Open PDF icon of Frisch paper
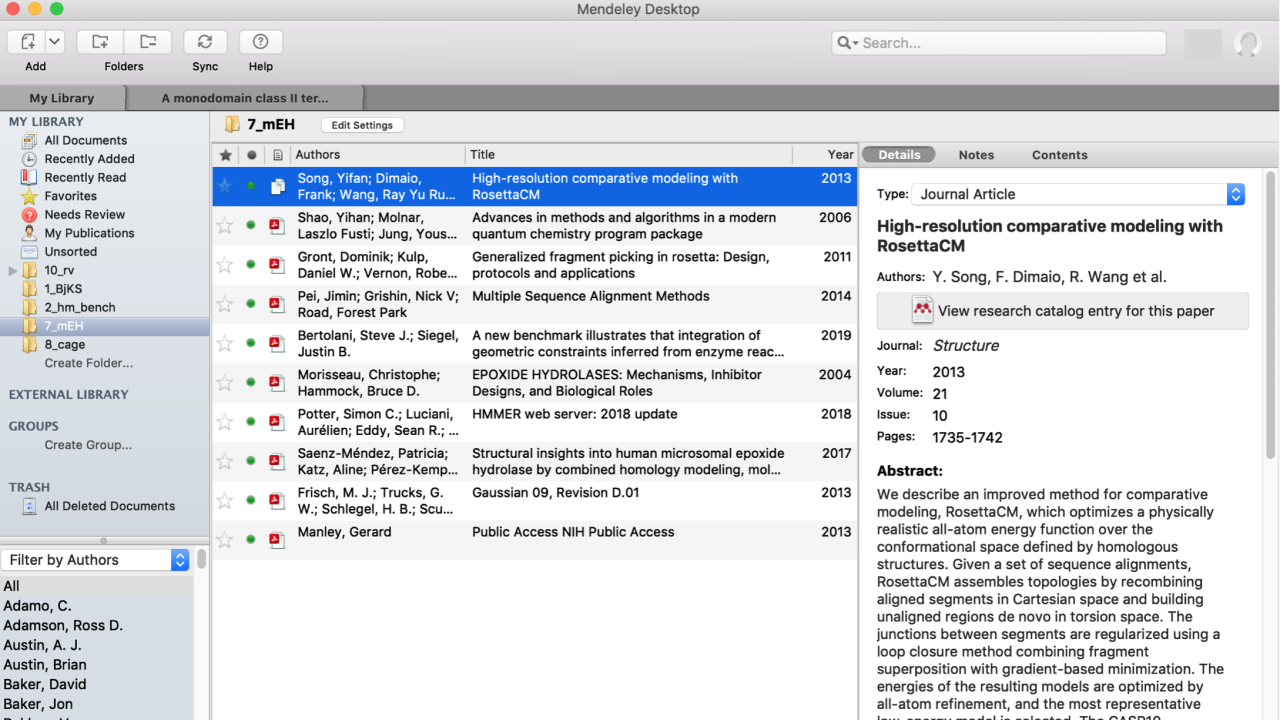1280x720 pixels. point(277,501)
